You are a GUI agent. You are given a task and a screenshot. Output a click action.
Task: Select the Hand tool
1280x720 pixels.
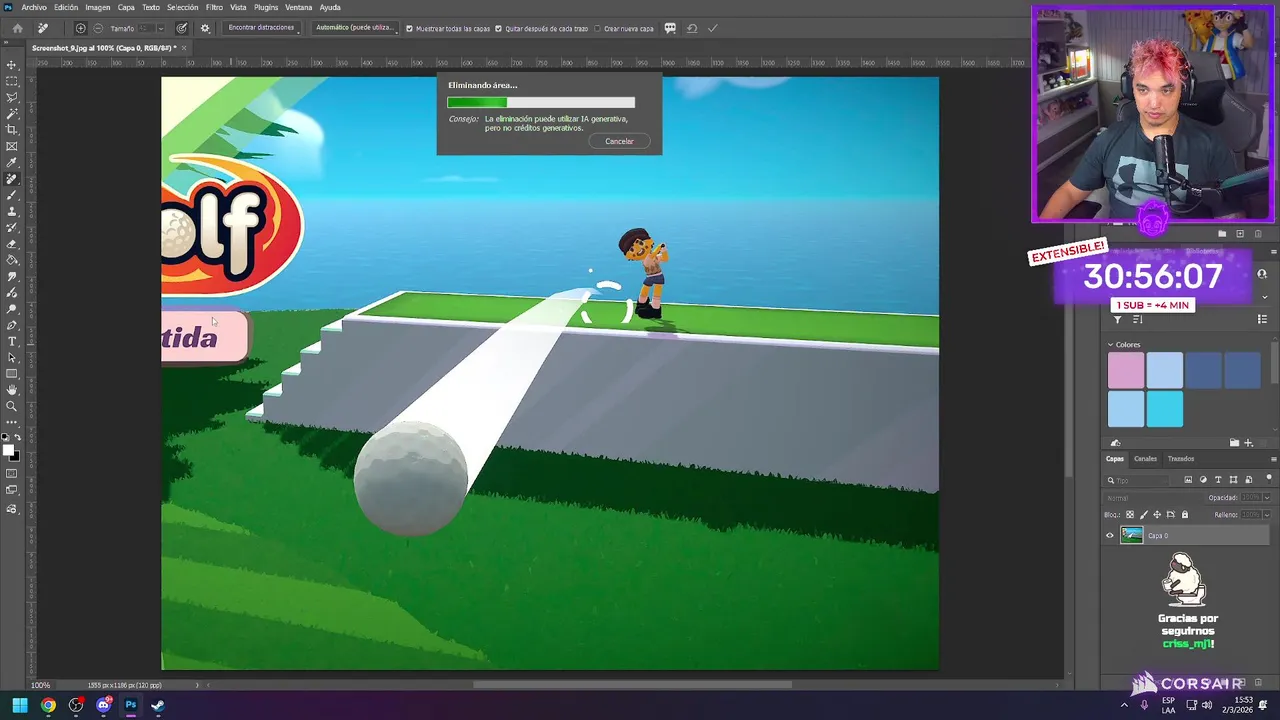(12, 390)
